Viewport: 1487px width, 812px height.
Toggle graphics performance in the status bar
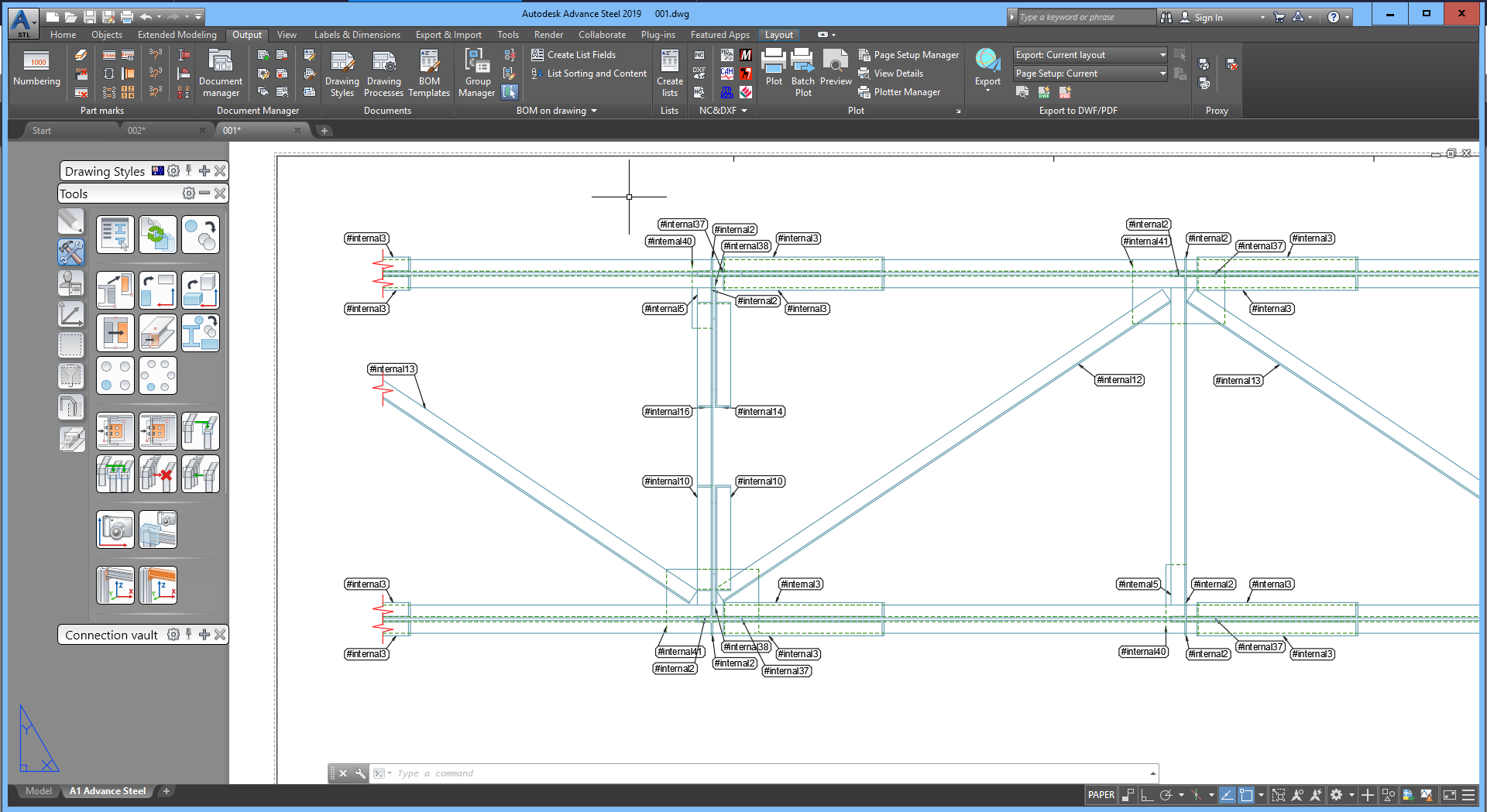[x=1427, y=795]
